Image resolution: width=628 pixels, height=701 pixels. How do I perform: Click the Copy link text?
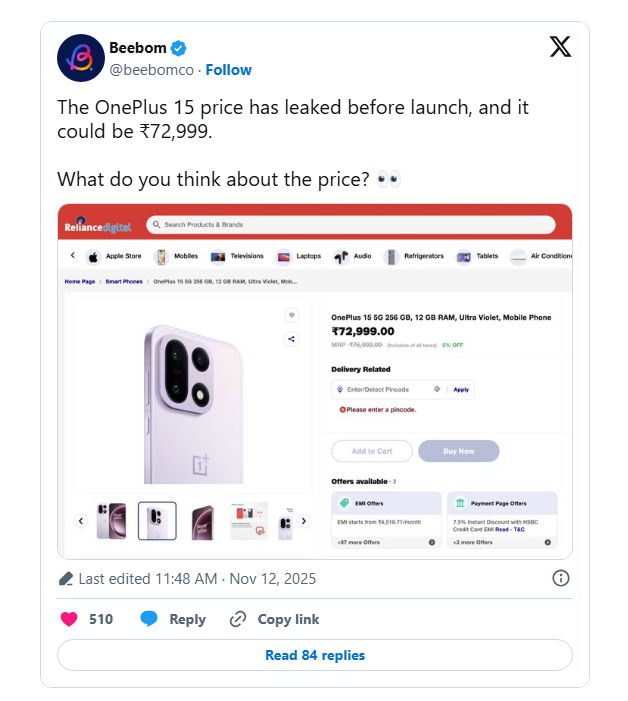pos(288,619)
